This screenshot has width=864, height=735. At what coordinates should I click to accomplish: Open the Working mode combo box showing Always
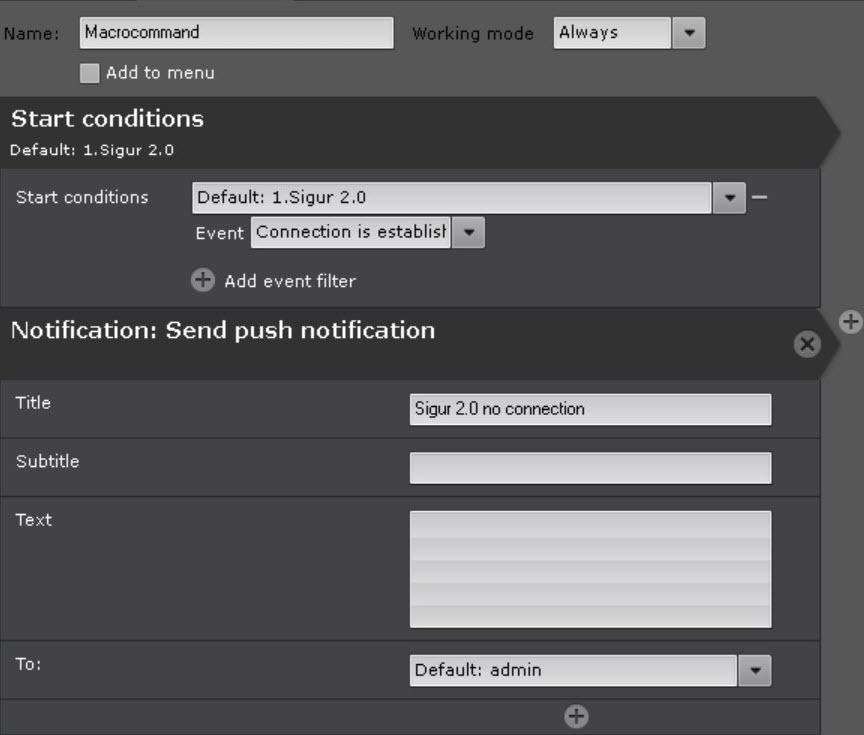point(612,32)
